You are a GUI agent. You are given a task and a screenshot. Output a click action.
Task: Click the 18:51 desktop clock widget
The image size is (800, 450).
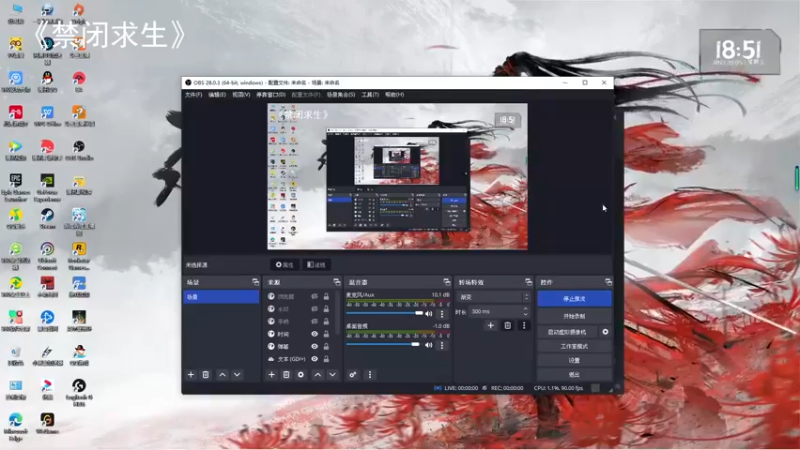pos(739,52)
